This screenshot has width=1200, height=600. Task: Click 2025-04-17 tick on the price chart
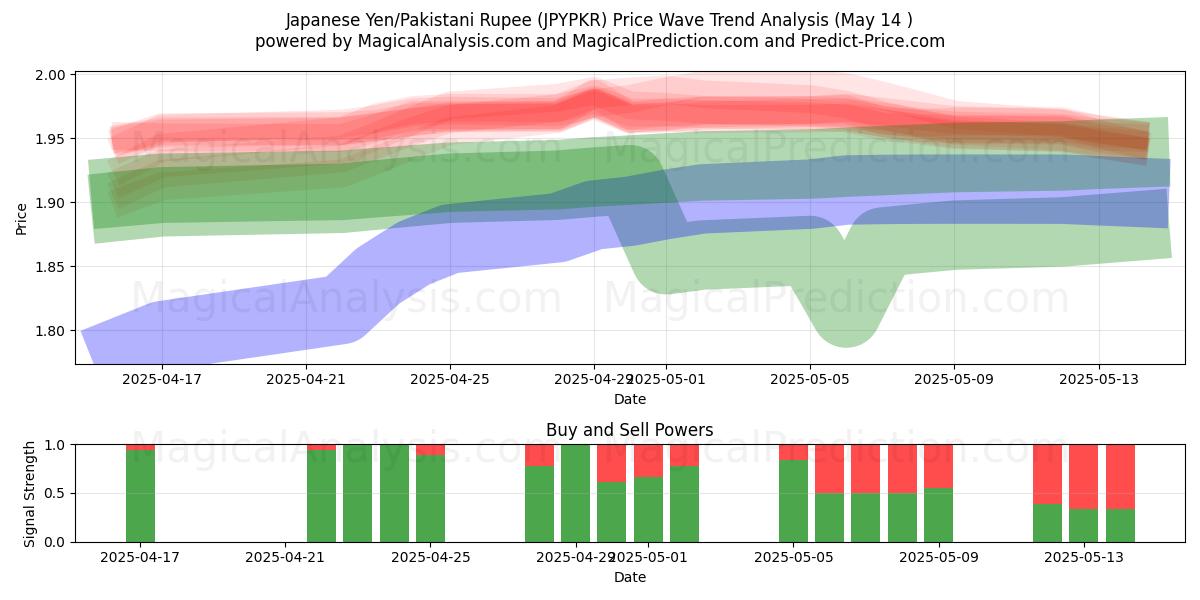pos(162,380)
